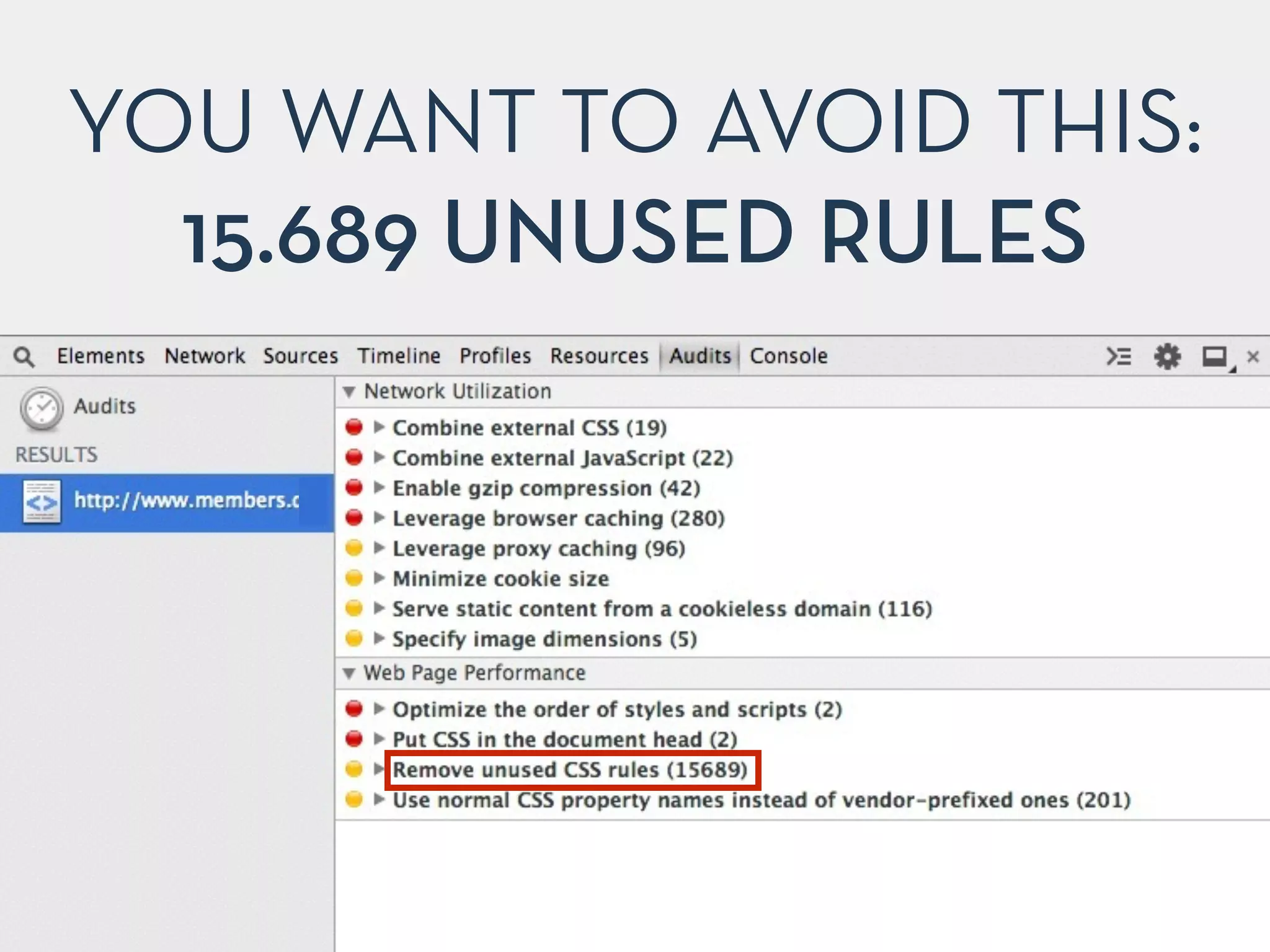
Task: Select the members page audit result icon
Action: coord(42,501)
